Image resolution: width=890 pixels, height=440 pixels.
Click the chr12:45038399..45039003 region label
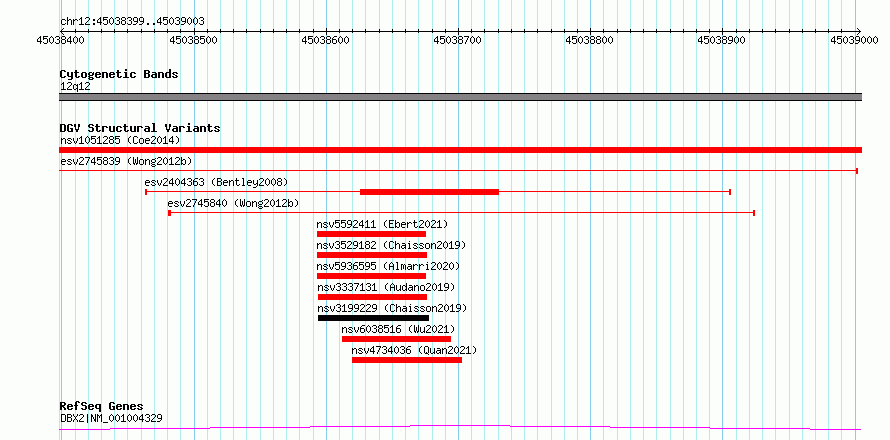[132, 22]
